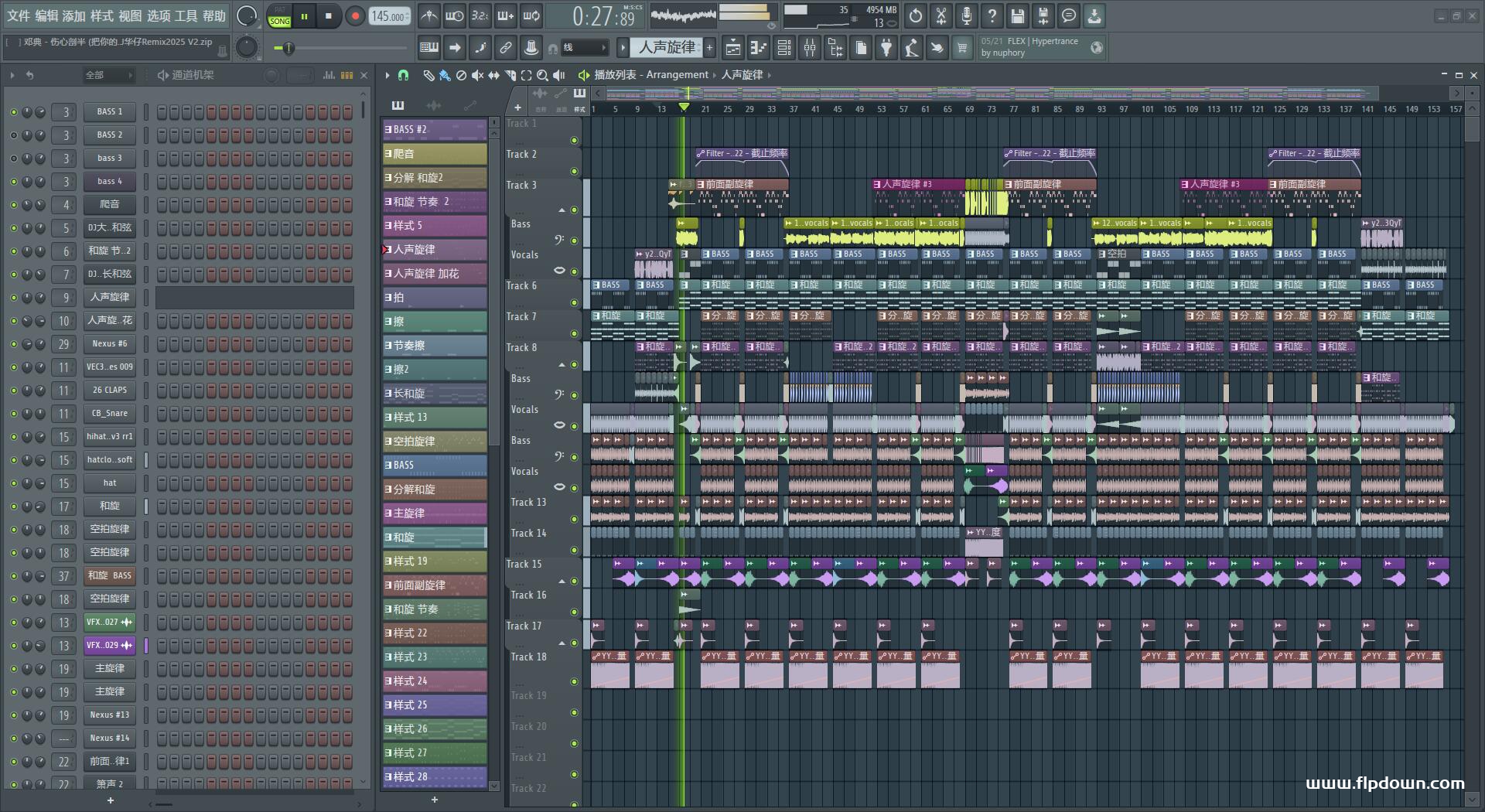
Task: Mute the 26 CLAPS channel LED
Action: click(13, 391)
